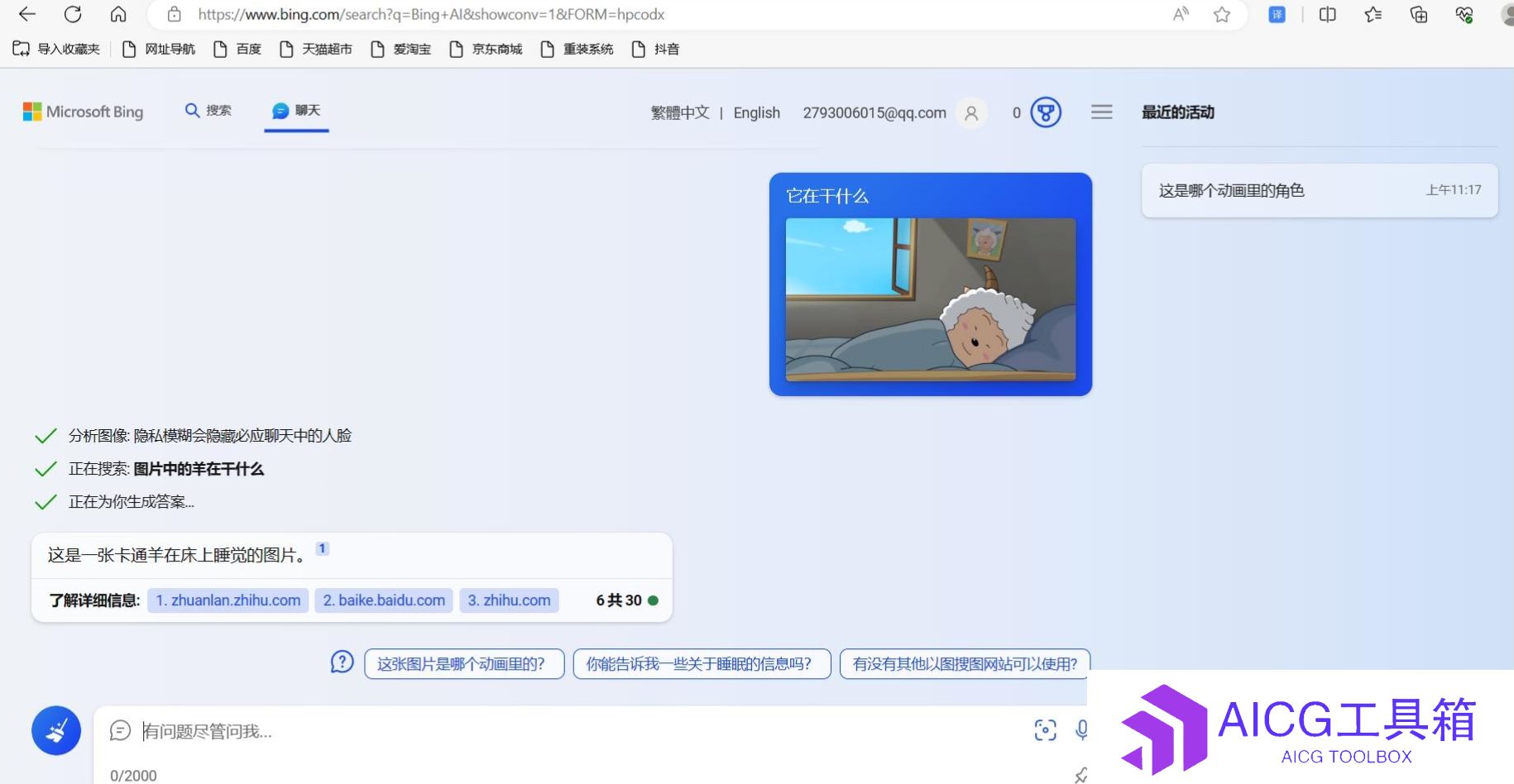Select suggestion 这张图片是哪个动画里的?
The width and height of the screenshot is (1514, 784).
click(464, 663)
